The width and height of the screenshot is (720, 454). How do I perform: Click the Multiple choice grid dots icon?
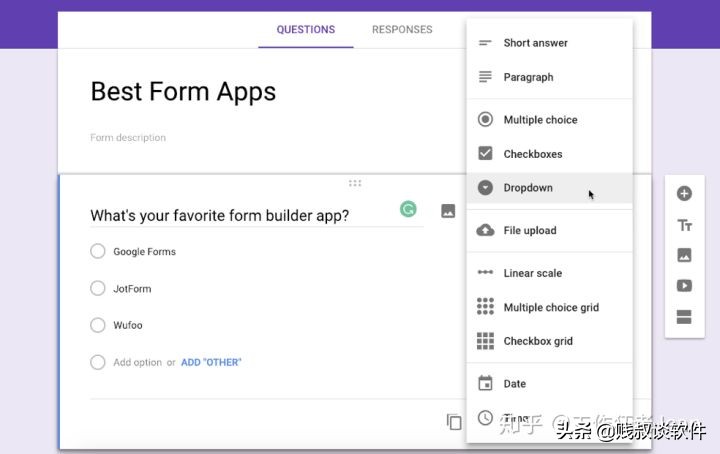pos(485,306)
